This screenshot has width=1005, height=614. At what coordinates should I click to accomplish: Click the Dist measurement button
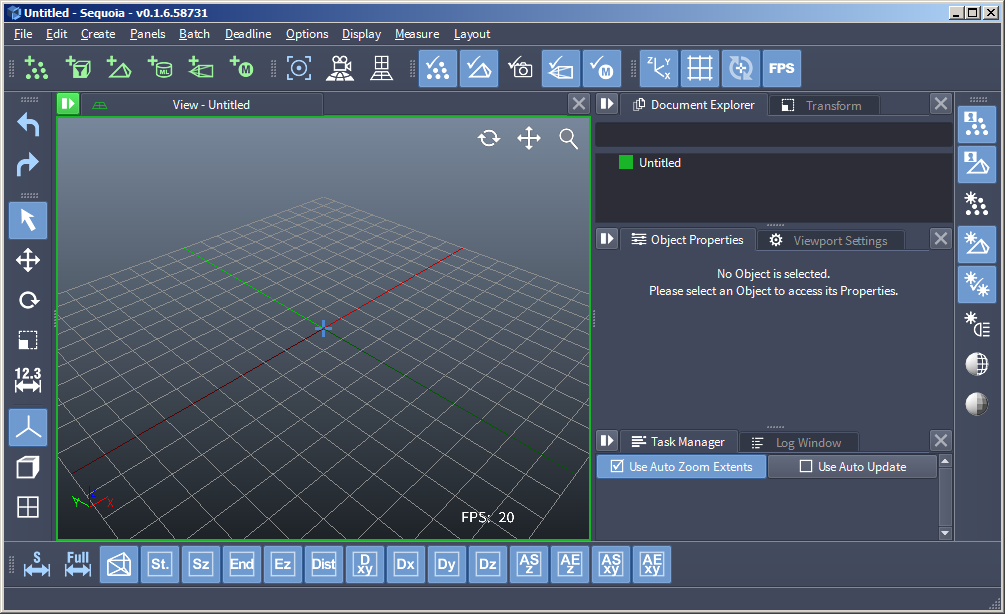324,565
